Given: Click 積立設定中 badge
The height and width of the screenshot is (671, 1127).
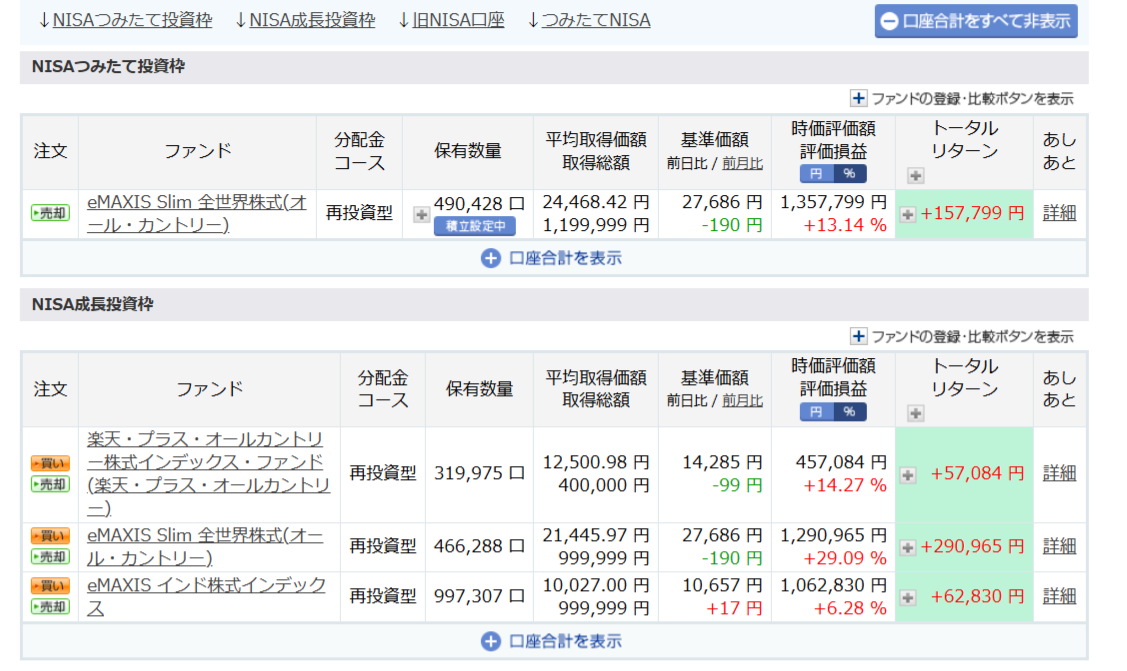Looking at the screenshot, I should (x=474, y=226).
